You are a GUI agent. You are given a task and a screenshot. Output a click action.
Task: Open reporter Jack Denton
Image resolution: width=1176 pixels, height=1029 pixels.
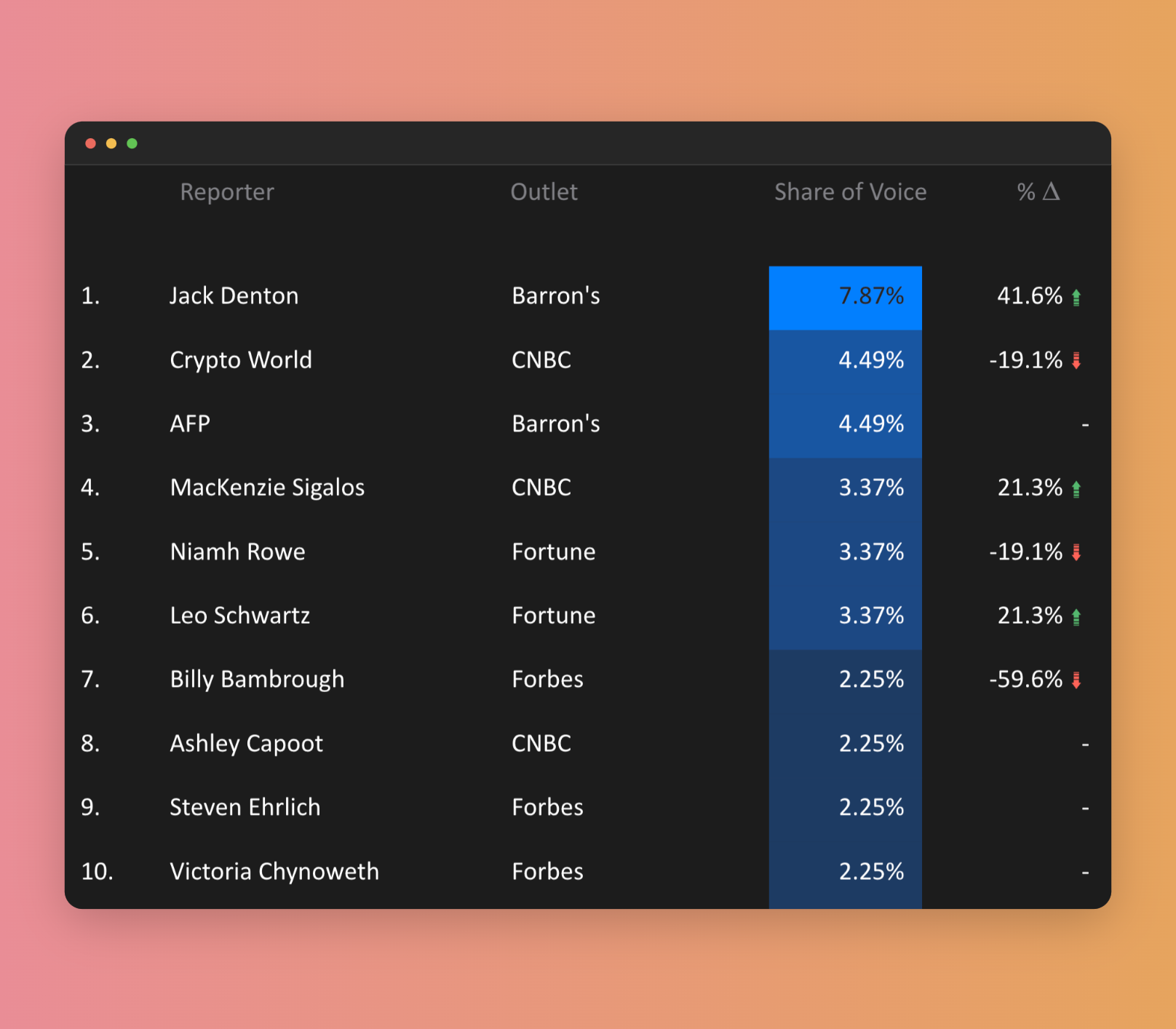coord(234,296)
